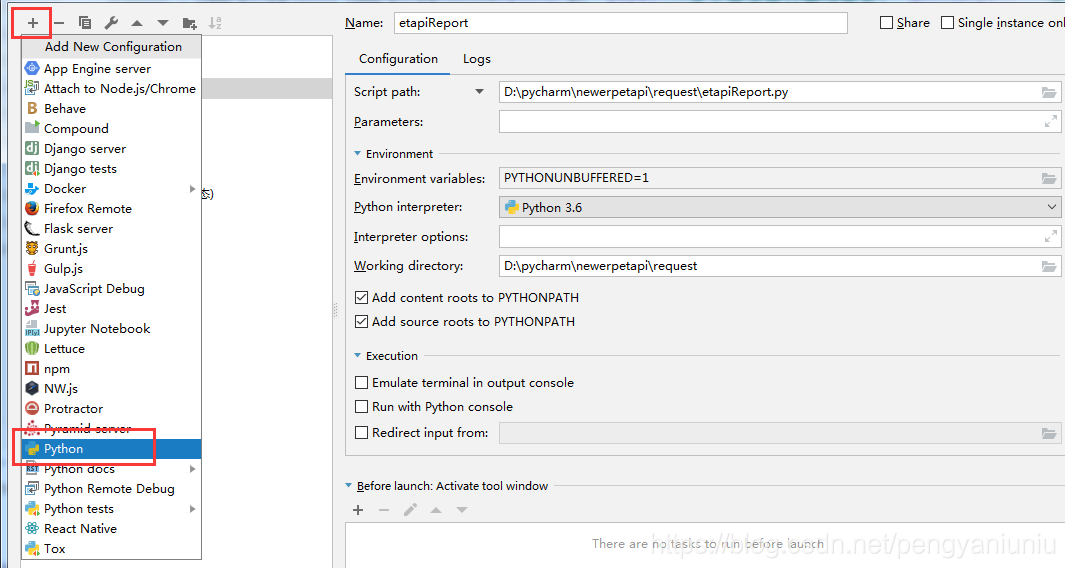This screenshot has width=1065, height=568.
Task: Click the Move Down arrow in toolbar
Action: [163, 23]
